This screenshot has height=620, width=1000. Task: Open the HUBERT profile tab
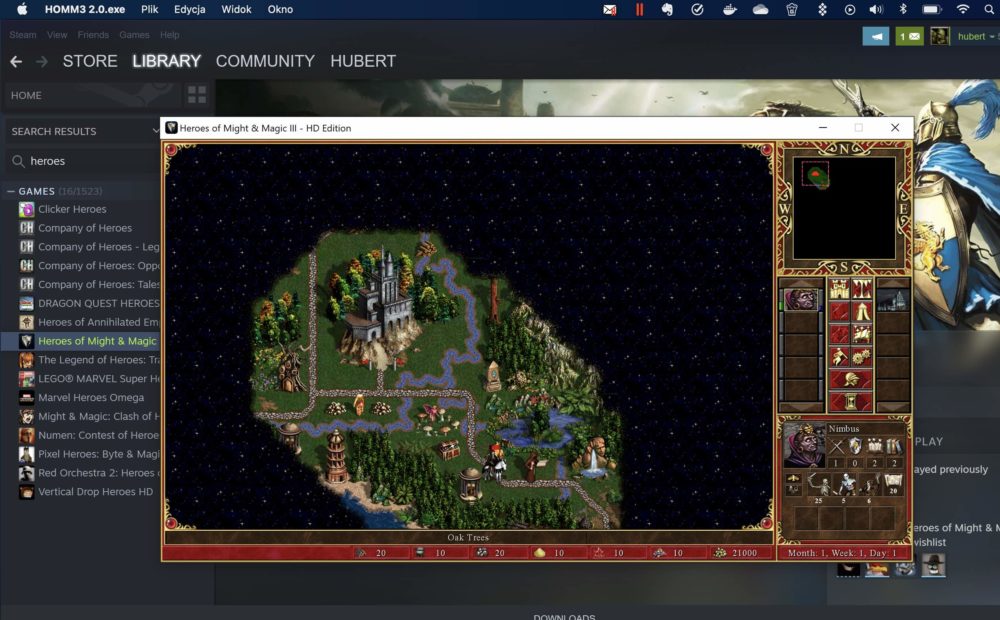[x=363, y=61]
